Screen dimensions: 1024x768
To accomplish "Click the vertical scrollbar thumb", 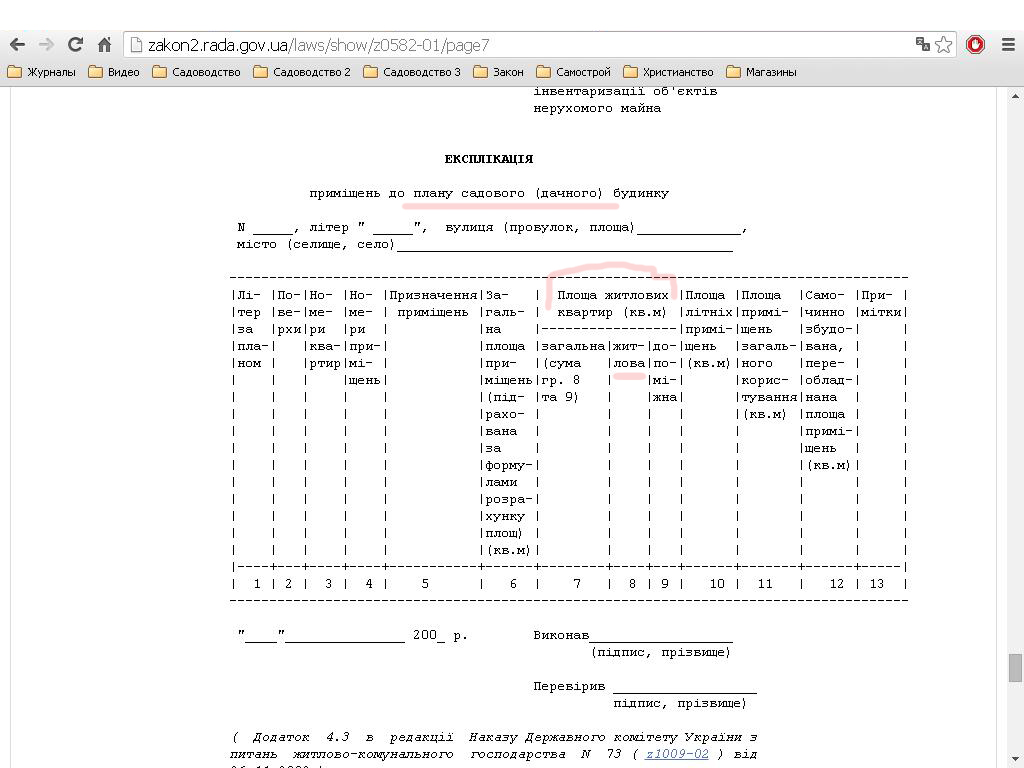I will pyautogui.click(x=1015, y=668).
